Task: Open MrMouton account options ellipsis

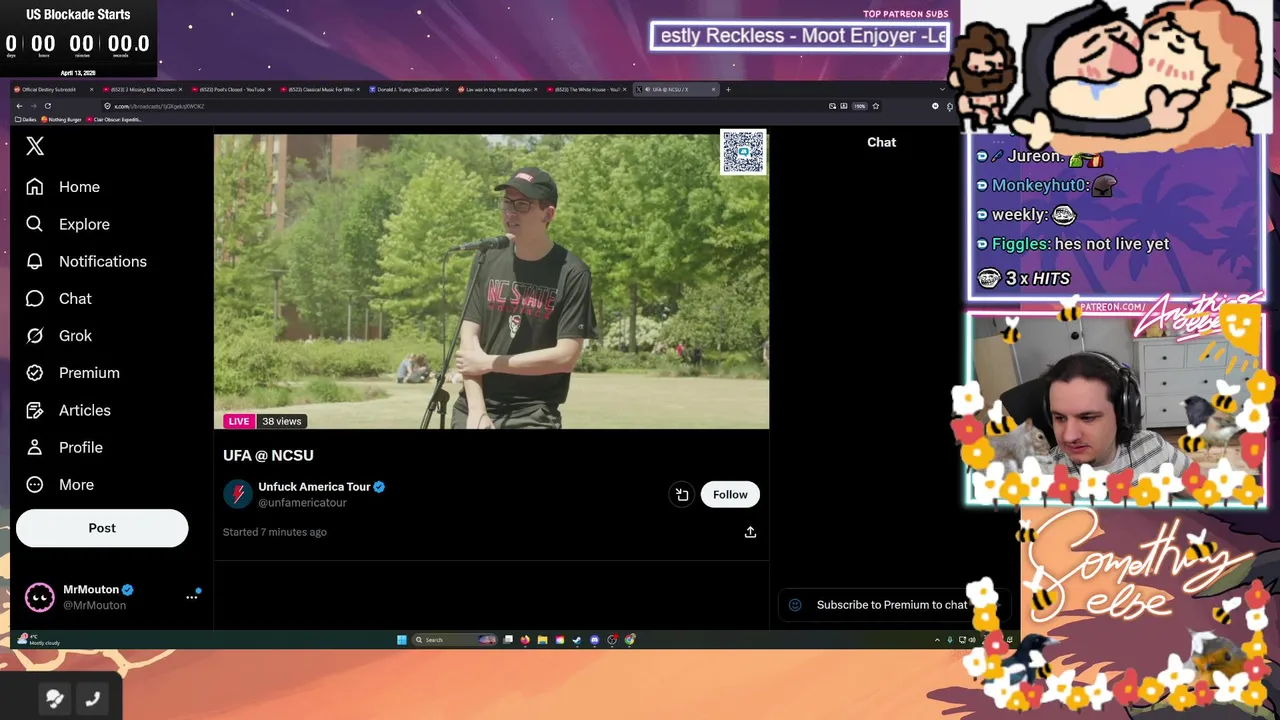Action: (x=192, y=597)
